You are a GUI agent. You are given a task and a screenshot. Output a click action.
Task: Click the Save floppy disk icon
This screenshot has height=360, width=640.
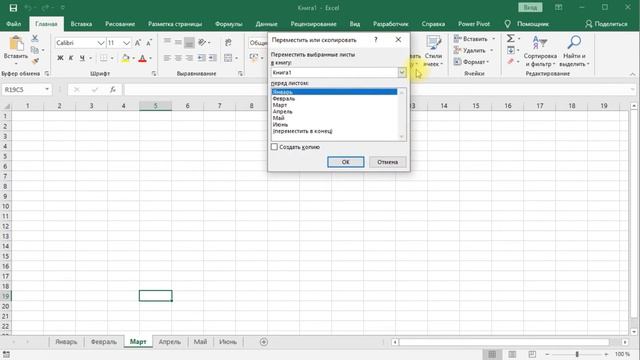[x=13, y=8]
